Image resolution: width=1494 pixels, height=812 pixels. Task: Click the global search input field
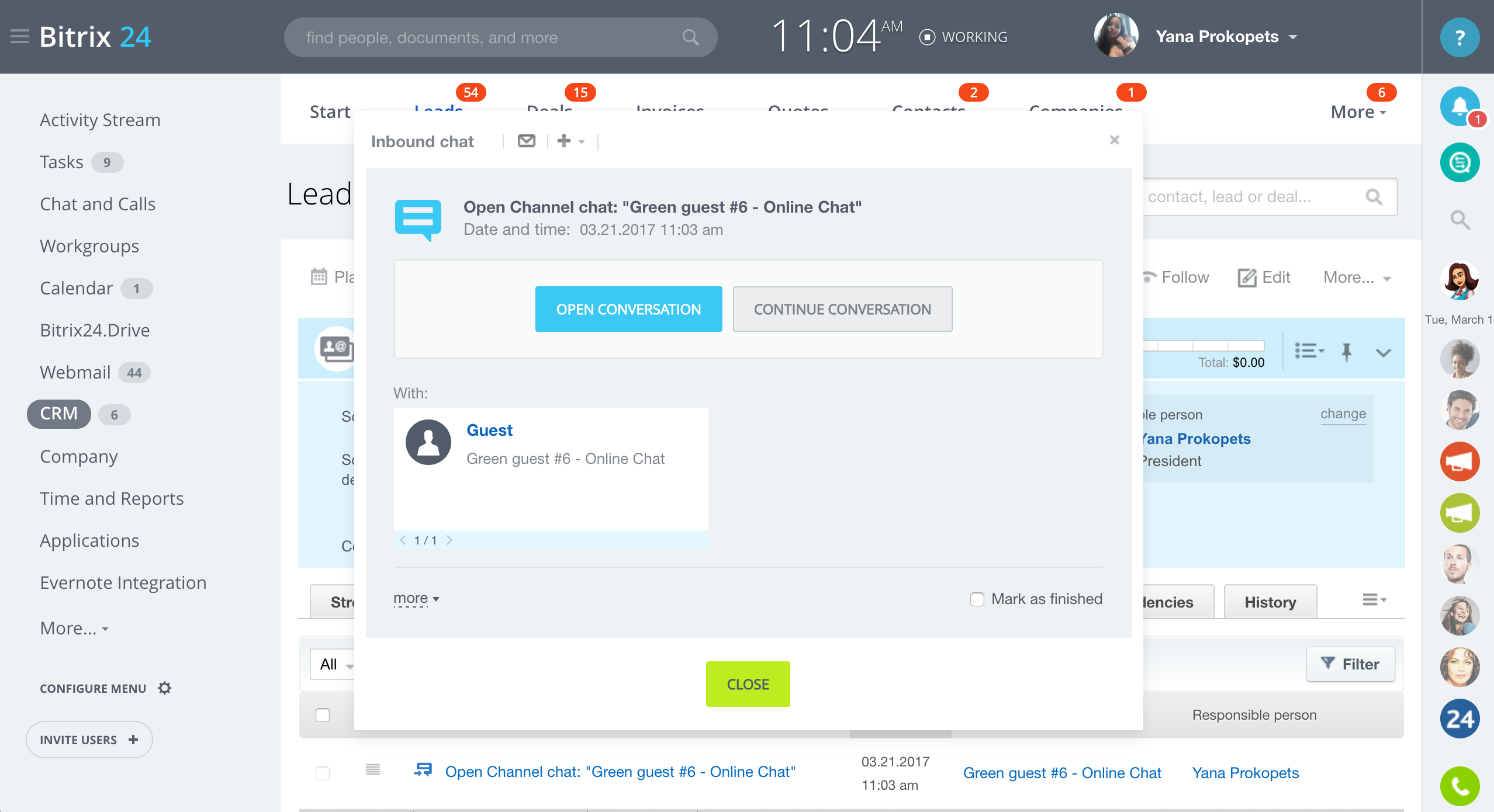click(490, 37)
